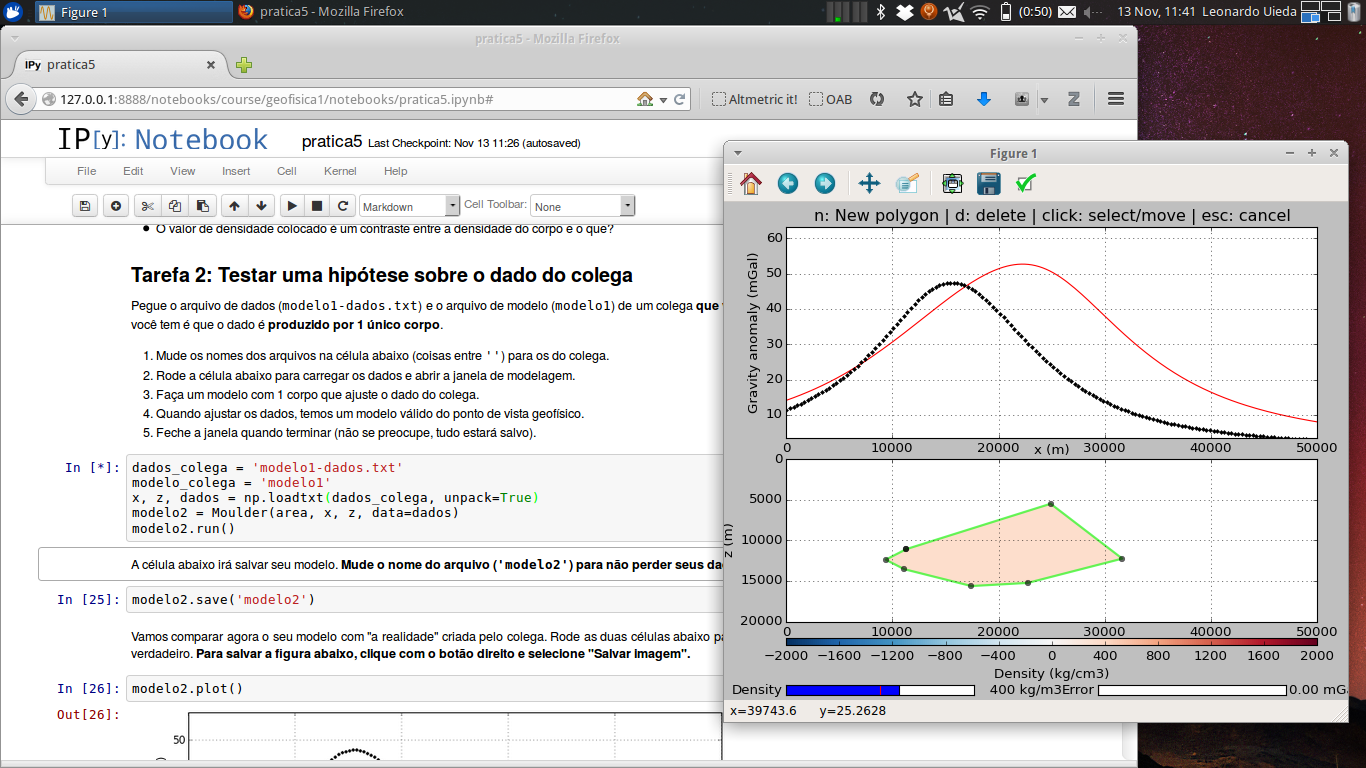Open cell type dropdown showing Markdown
Viewport: 1366px width, 768px height.
[409, 206]
